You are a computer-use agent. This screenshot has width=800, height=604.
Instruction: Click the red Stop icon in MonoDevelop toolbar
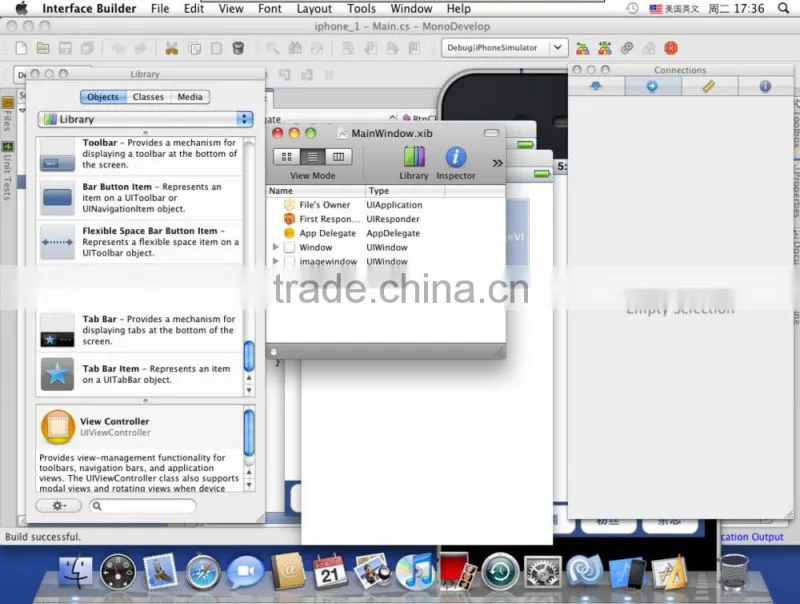point(671,48)
